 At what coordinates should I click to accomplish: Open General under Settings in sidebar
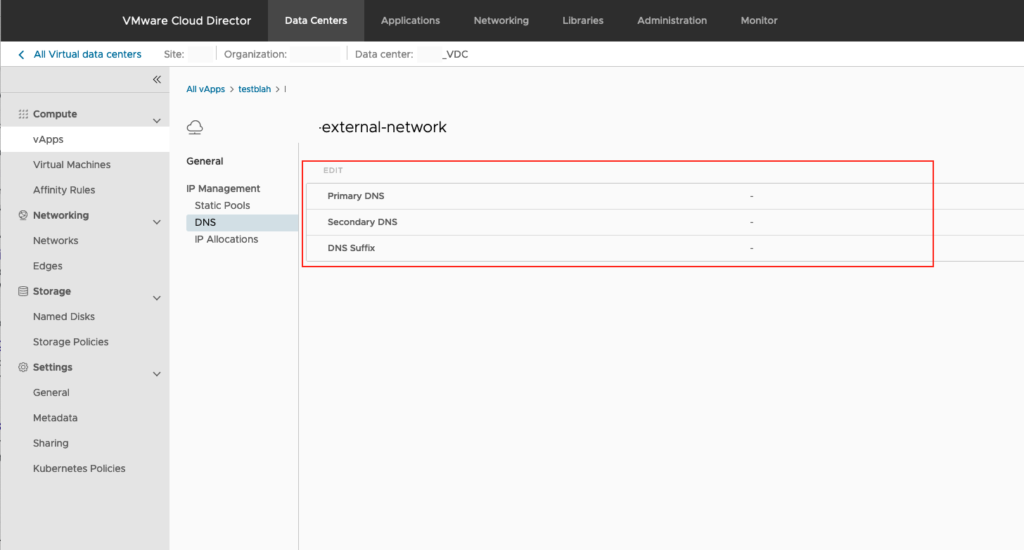[51, 393]
